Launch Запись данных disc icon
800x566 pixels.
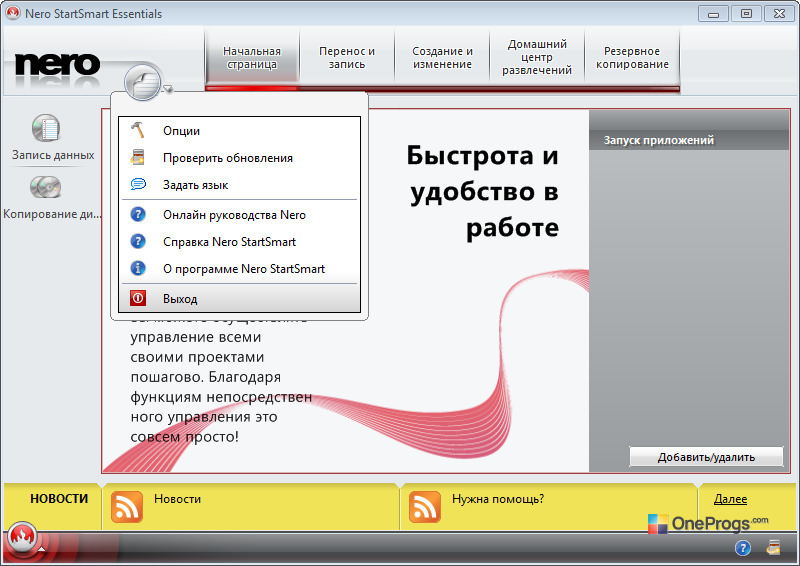(x=46, y=128)
